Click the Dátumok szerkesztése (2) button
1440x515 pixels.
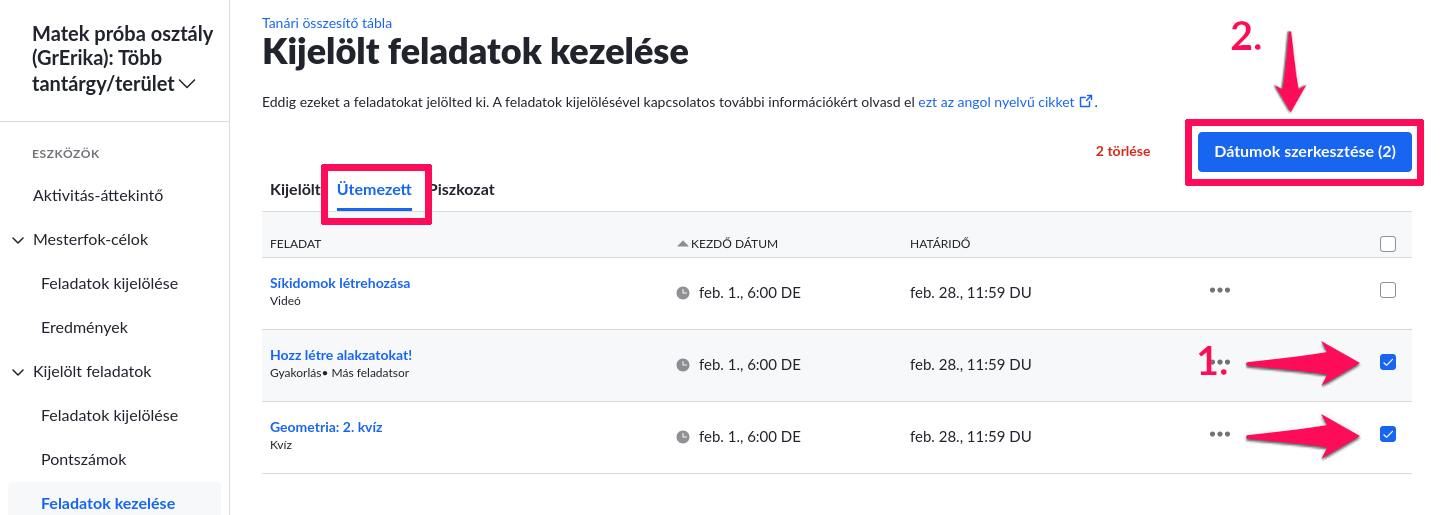1304,152
